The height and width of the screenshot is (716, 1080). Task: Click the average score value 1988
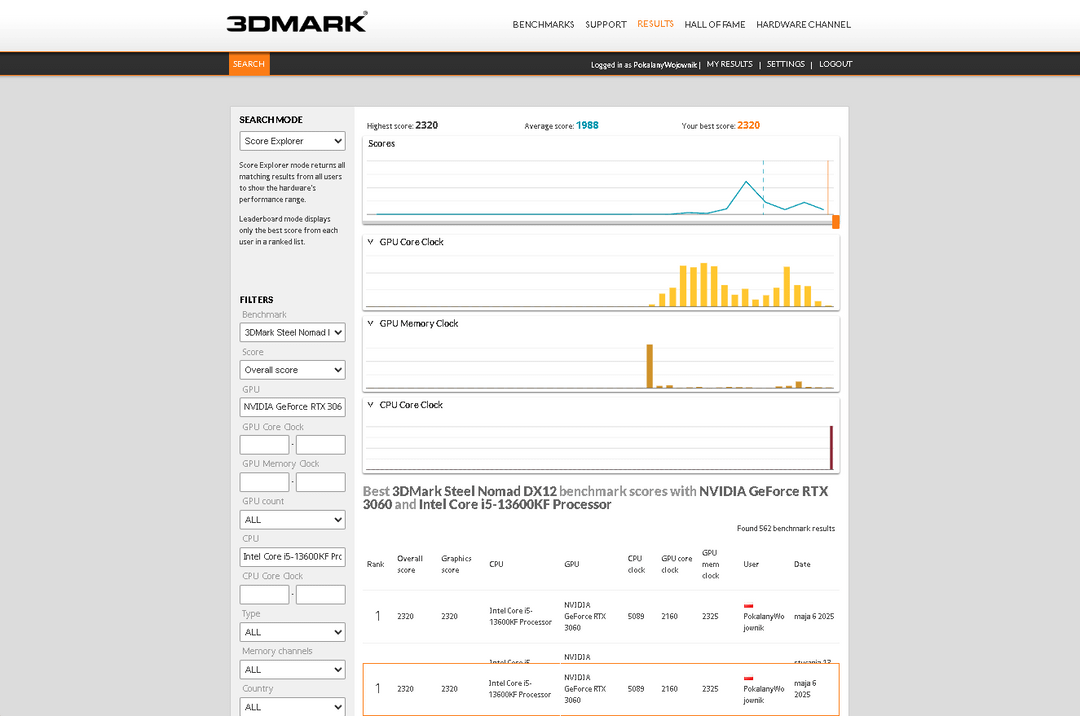click(587, 125)
